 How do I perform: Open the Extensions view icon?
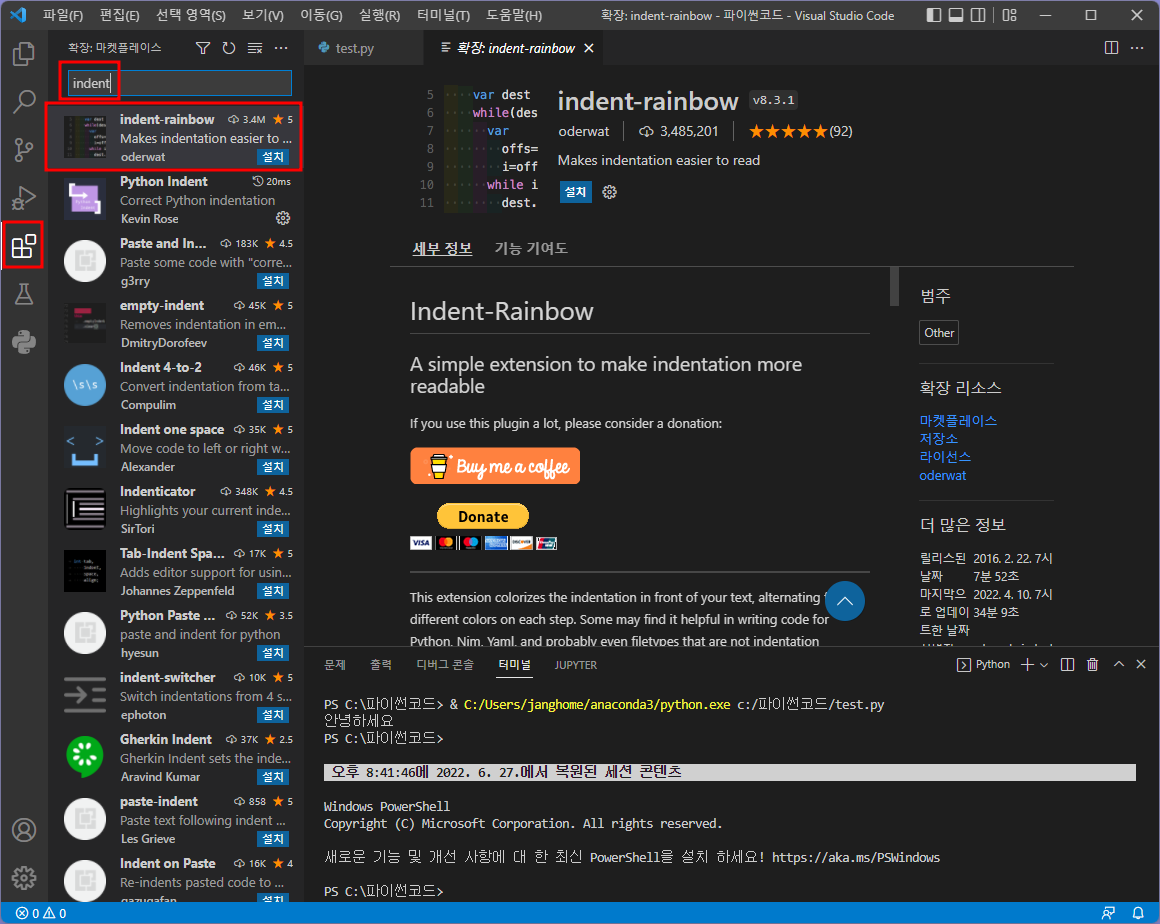(x=24, y=246)
